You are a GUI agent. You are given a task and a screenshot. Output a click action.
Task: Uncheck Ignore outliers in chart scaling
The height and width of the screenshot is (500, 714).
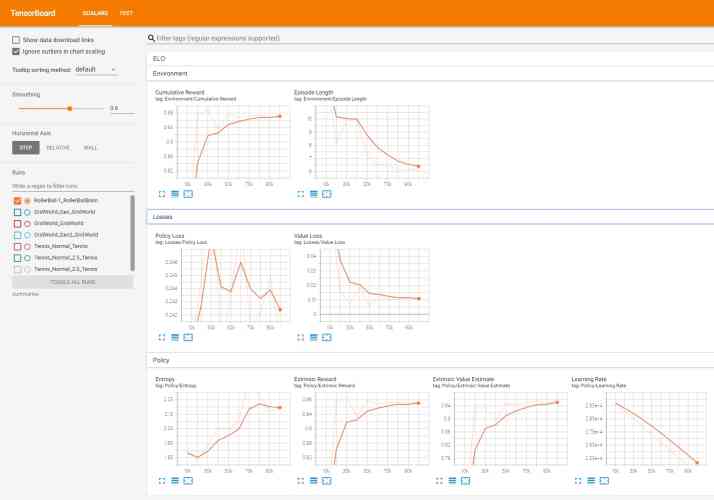(x=16, y=51)
